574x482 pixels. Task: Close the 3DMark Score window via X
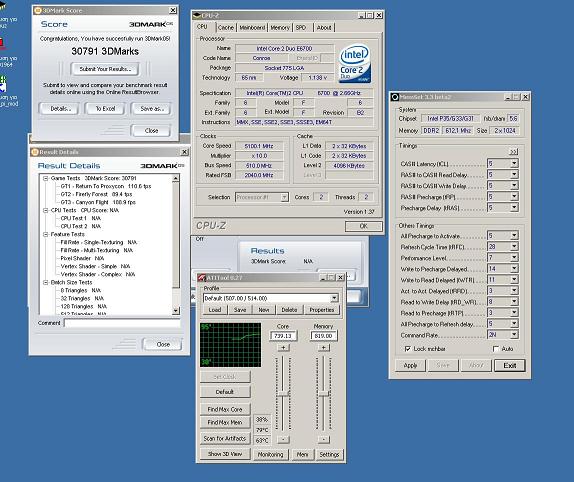pyautogui.click(x=173, y=10)
